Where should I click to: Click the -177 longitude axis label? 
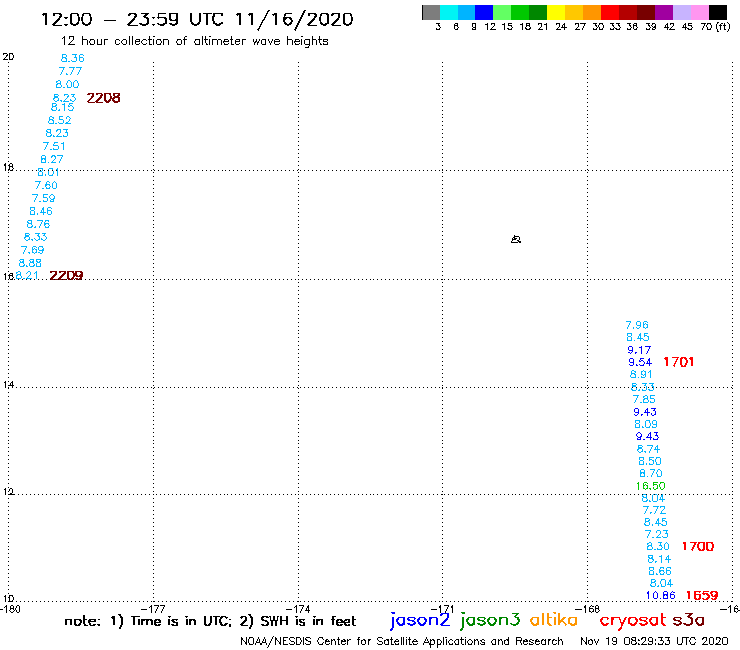point(153,609)
